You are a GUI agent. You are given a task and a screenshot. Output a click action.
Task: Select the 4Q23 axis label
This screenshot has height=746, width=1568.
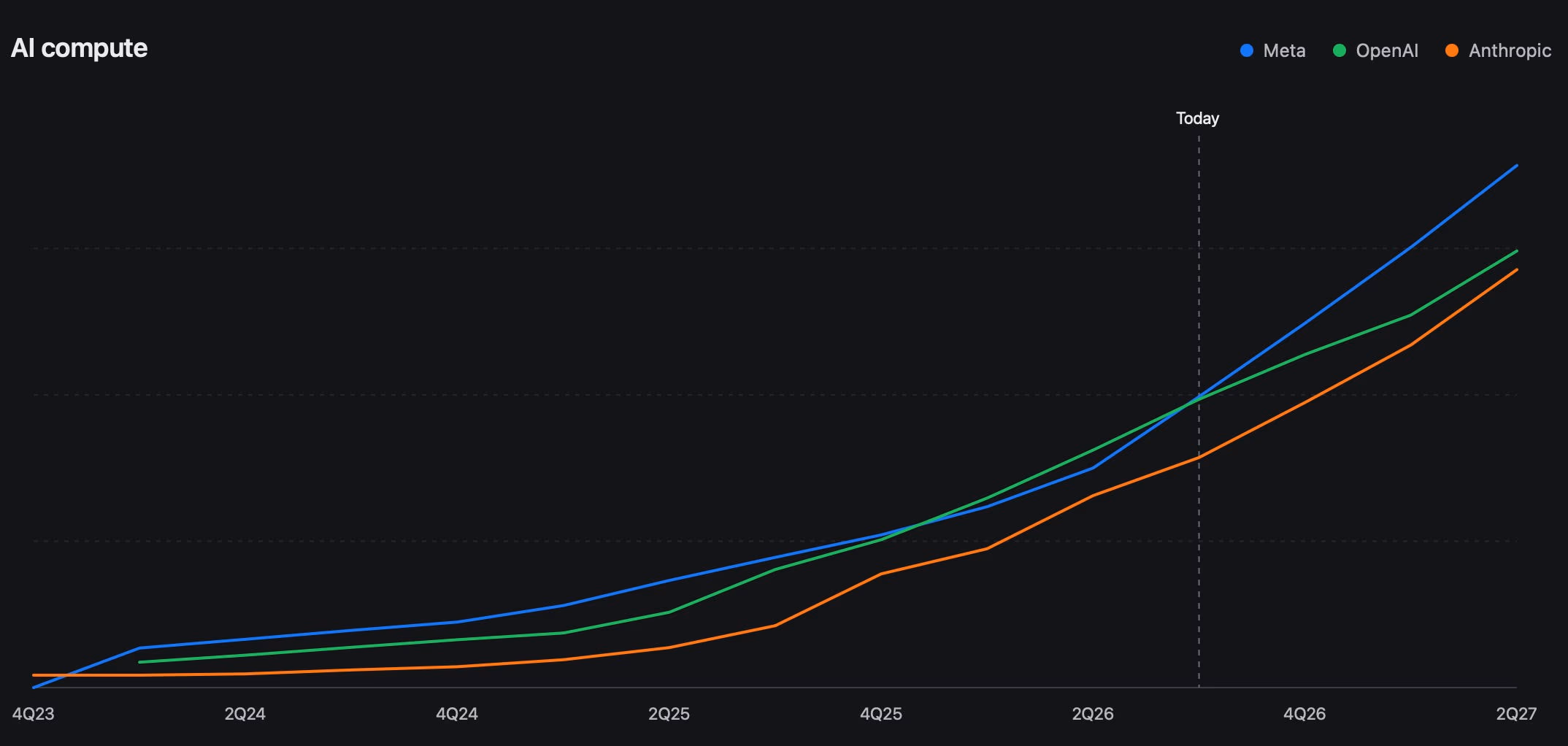coord(34,714)
